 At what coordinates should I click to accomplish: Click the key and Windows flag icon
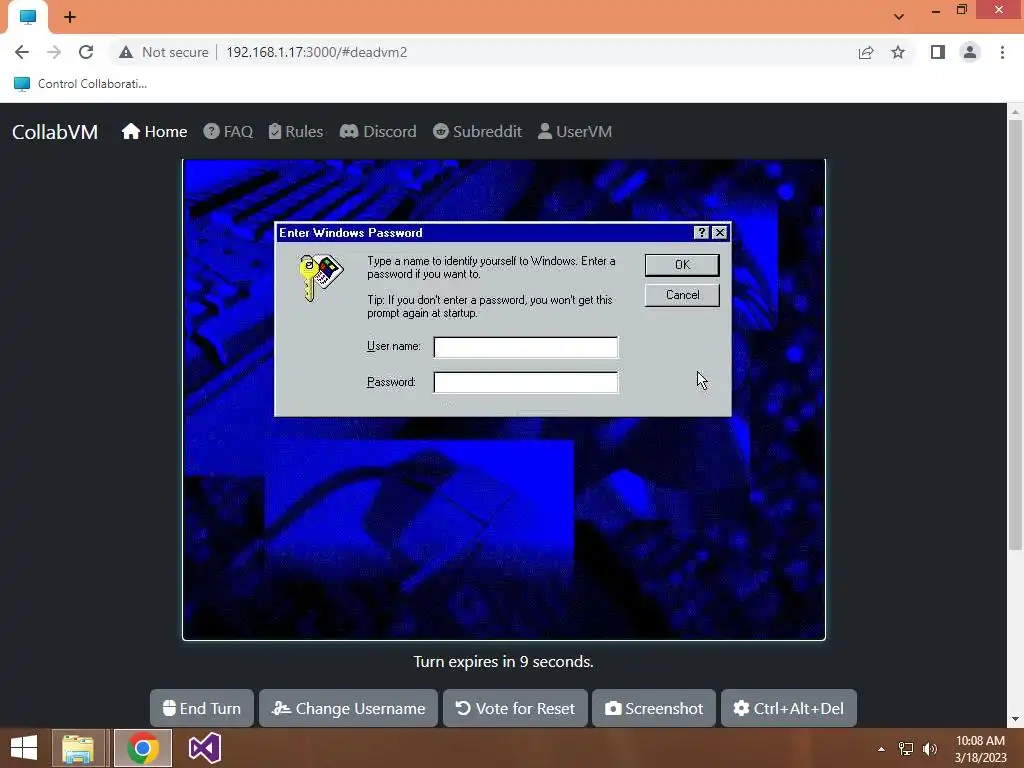tap(321, 278)
